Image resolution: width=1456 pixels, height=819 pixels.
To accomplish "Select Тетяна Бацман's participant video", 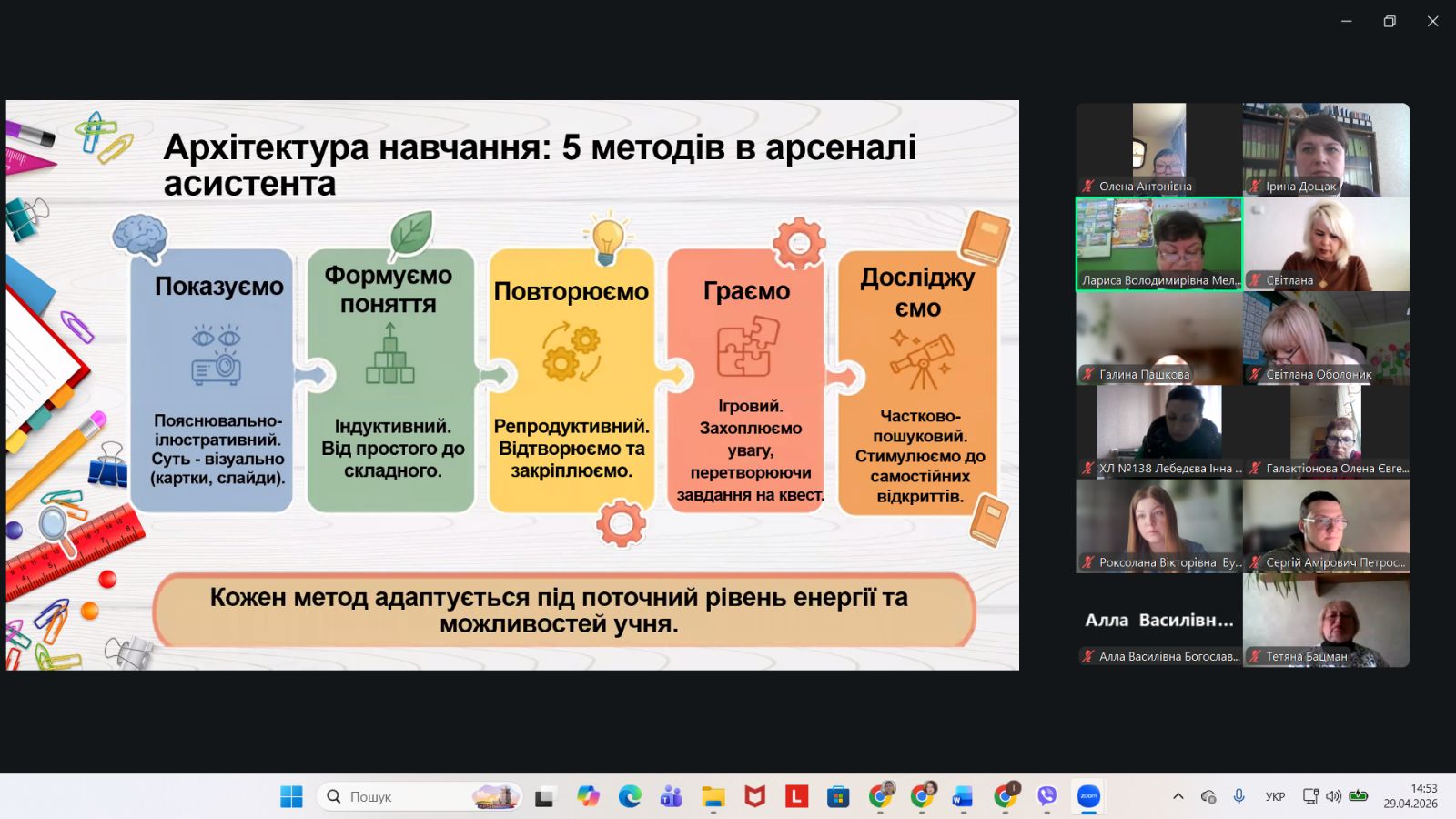I will point(1326,621).
